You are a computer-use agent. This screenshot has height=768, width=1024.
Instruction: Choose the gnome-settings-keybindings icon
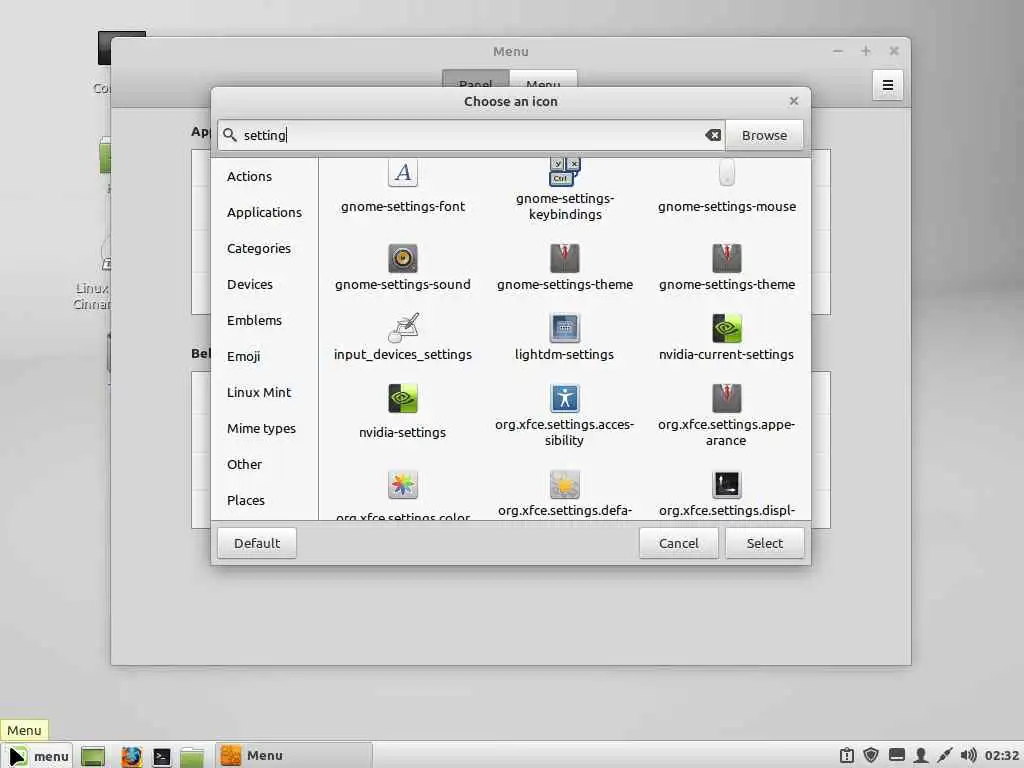point(565,172)
